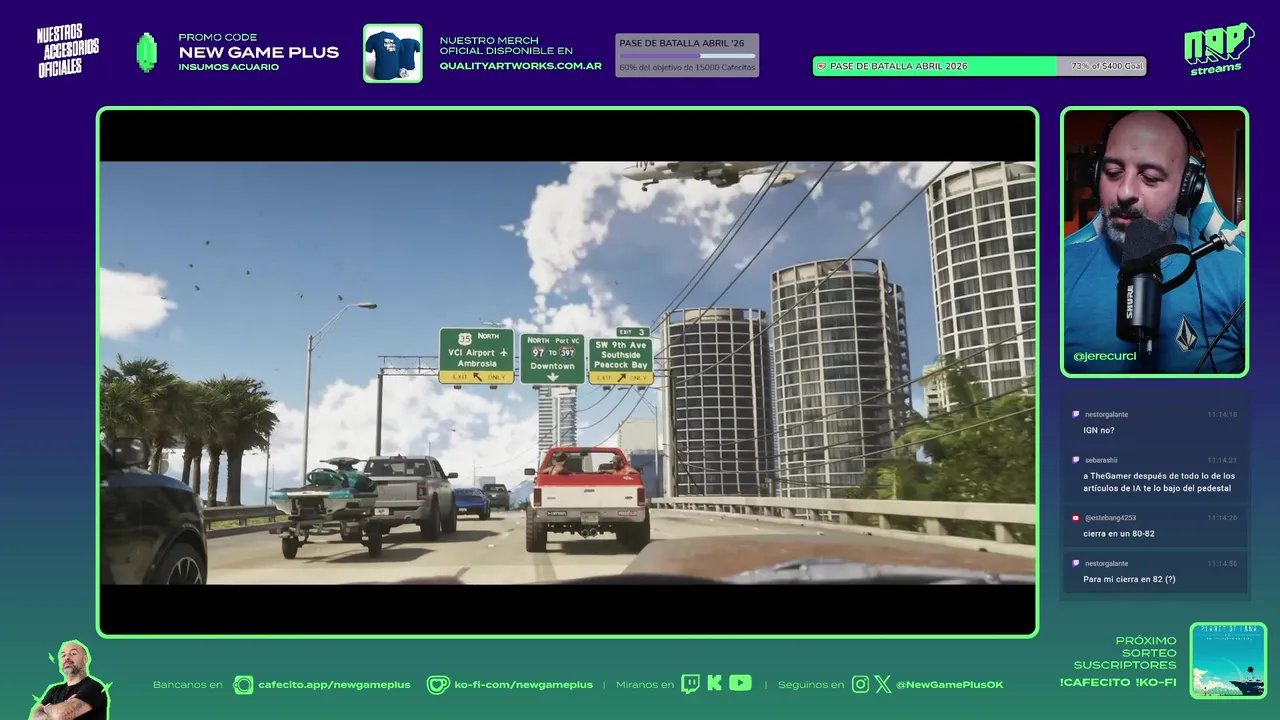Viewport: 1280px width, 720px height.
Task: Open the @NewGamePlusOK handle
Action: point(949,685)
